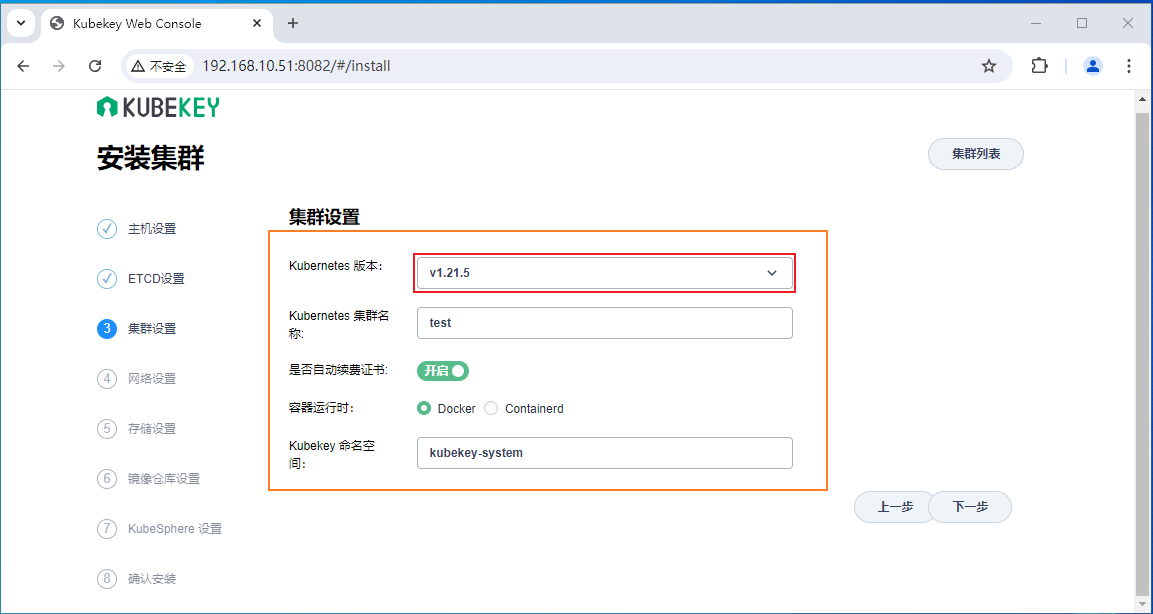This screenshot has width=1153, height=614.
Task: Click the ETCD设置 step checkmark icon
Action: (107, 279)
